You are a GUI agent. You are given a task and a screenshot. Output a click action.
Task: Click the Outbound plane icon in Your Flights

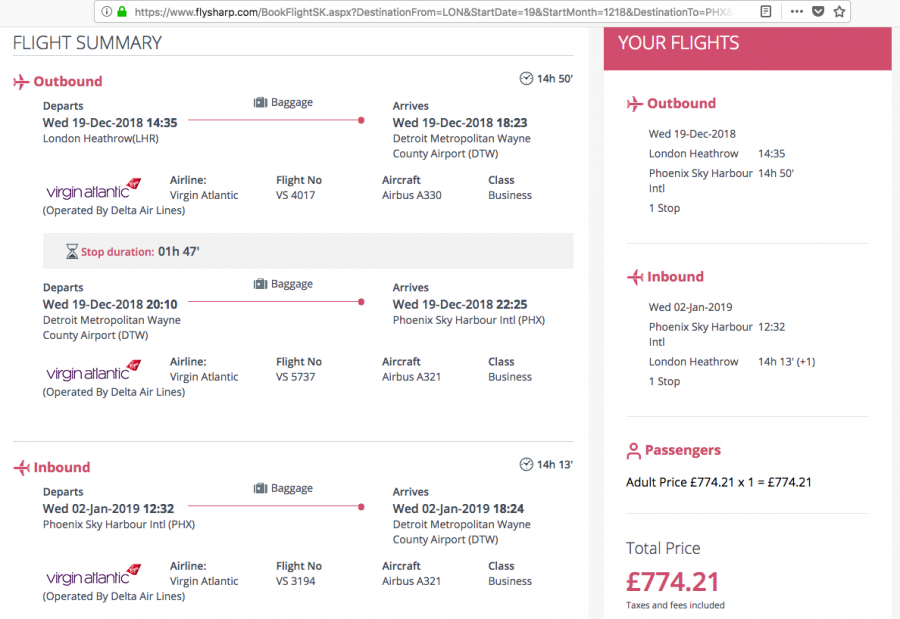[634, 104]
